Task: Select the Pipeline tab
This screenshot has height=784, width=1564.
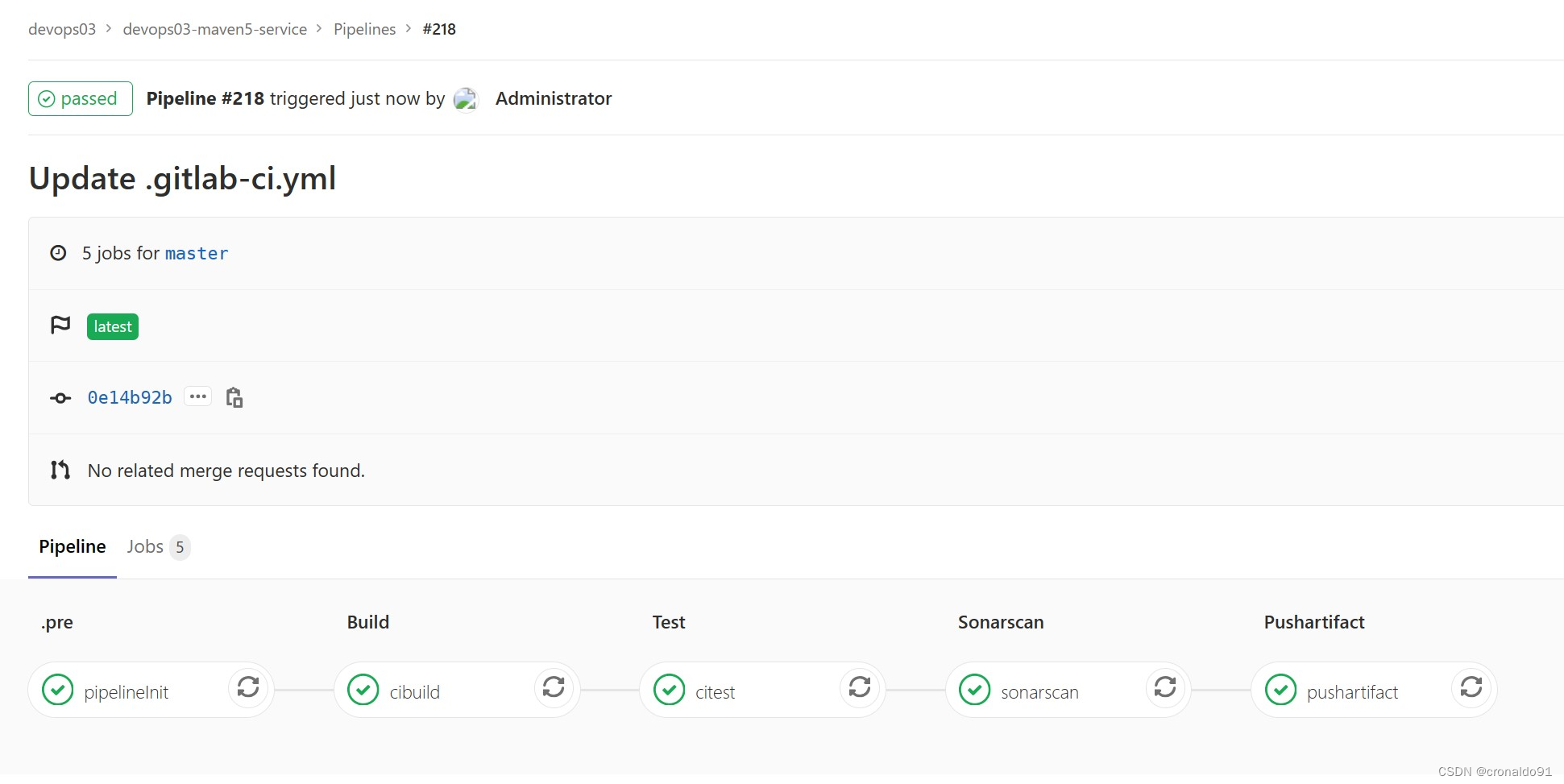Action: (x=72, y=546)
